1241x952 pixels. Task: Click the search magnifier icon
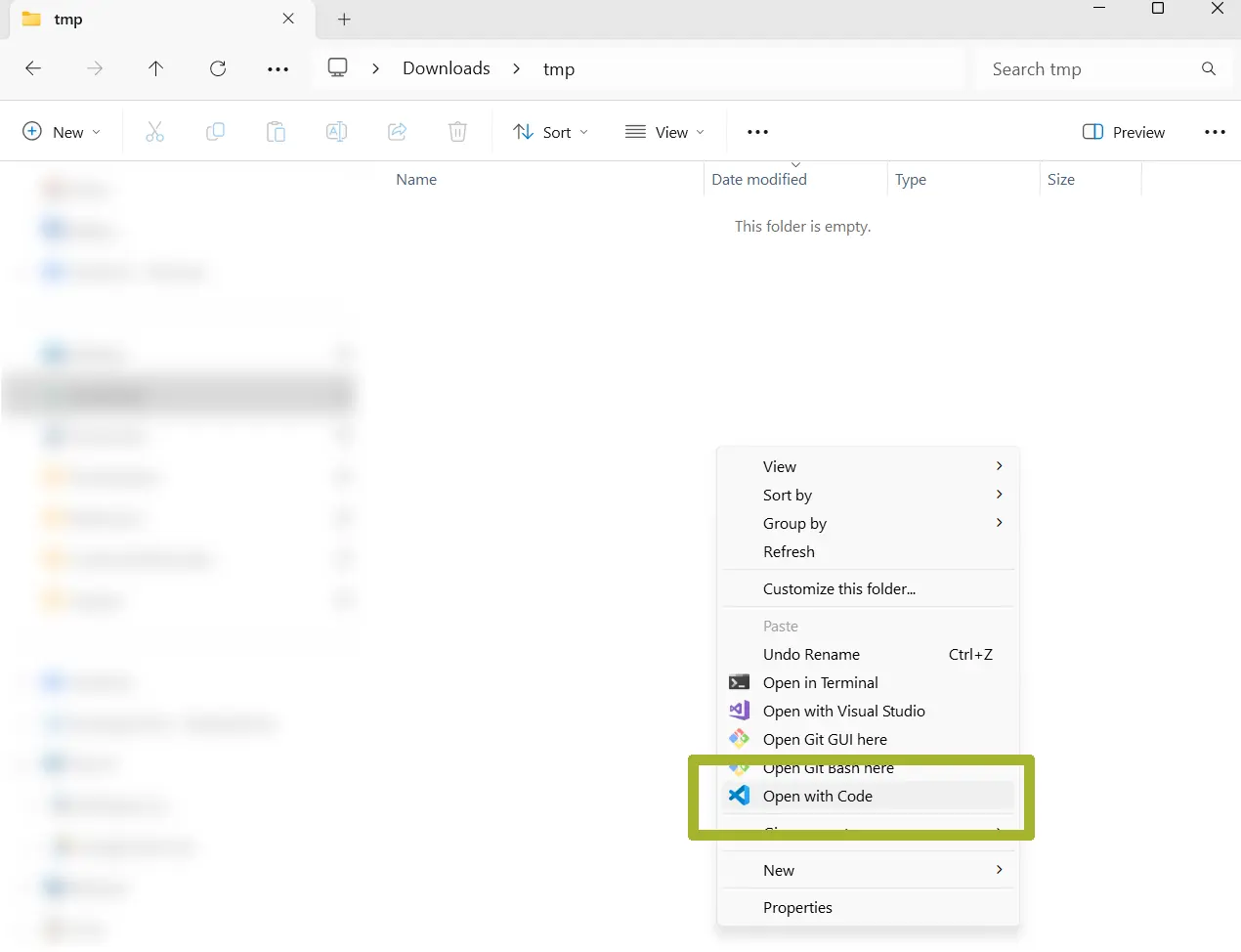pyautogui.click(x=1209, y=69)
